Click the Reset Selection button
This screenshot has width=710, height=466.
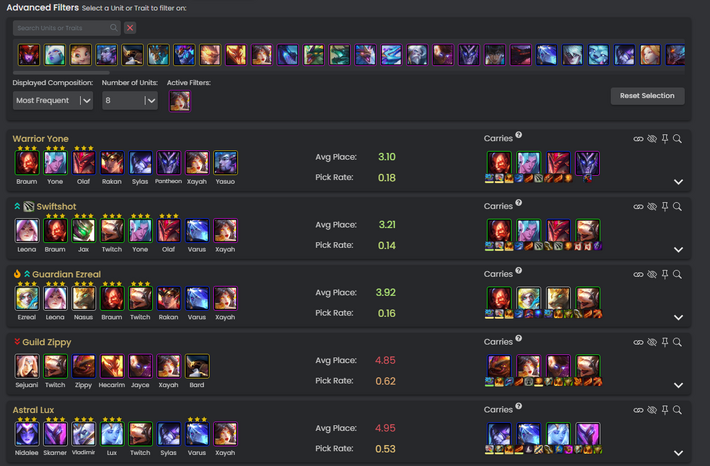point(647,96)
